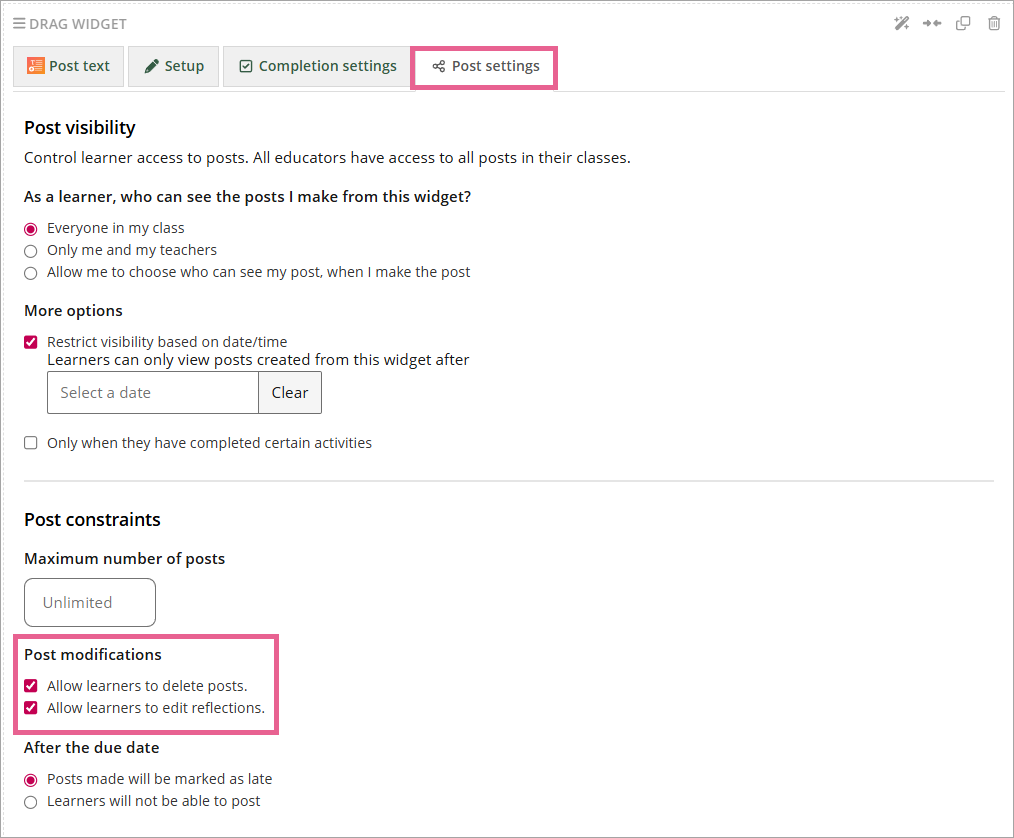Click the Select a date field
Viewport: 1014px width, 838px height.
click(153, 392)
